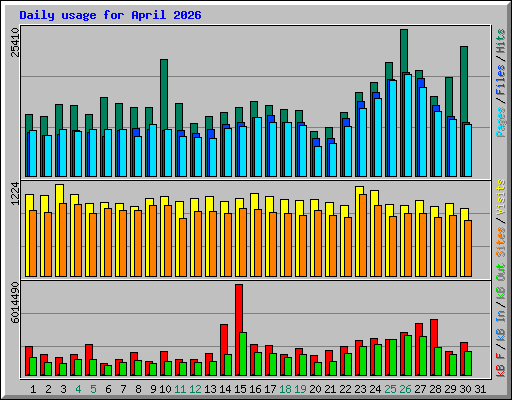512x400 pixels.
Task: Click the day 20 cyan pages bar
Action: tap(318, 161)
